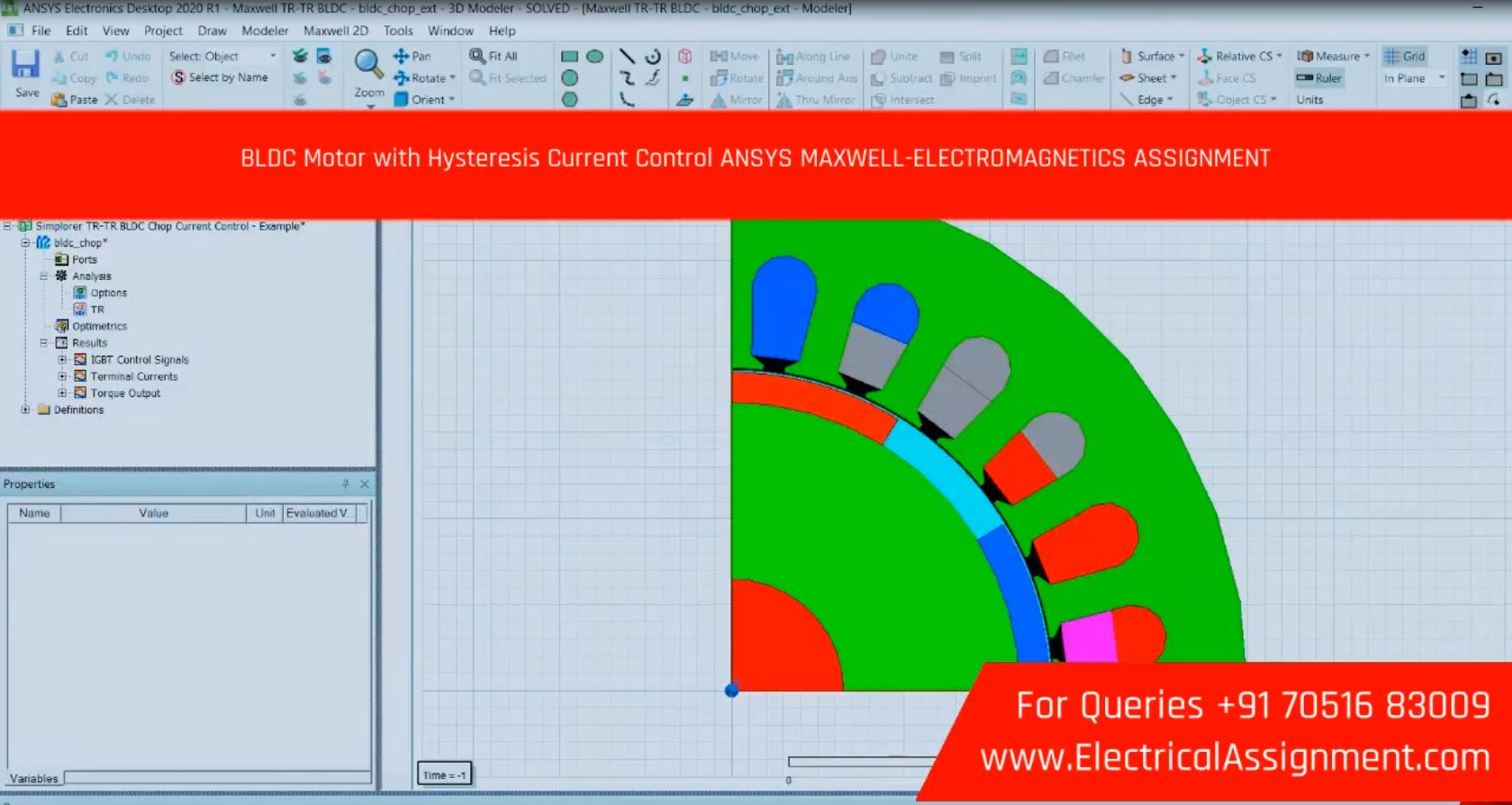Click the magenta coil region in the motor
Screen dimensions: 1512x805
tap(1087, 637)
